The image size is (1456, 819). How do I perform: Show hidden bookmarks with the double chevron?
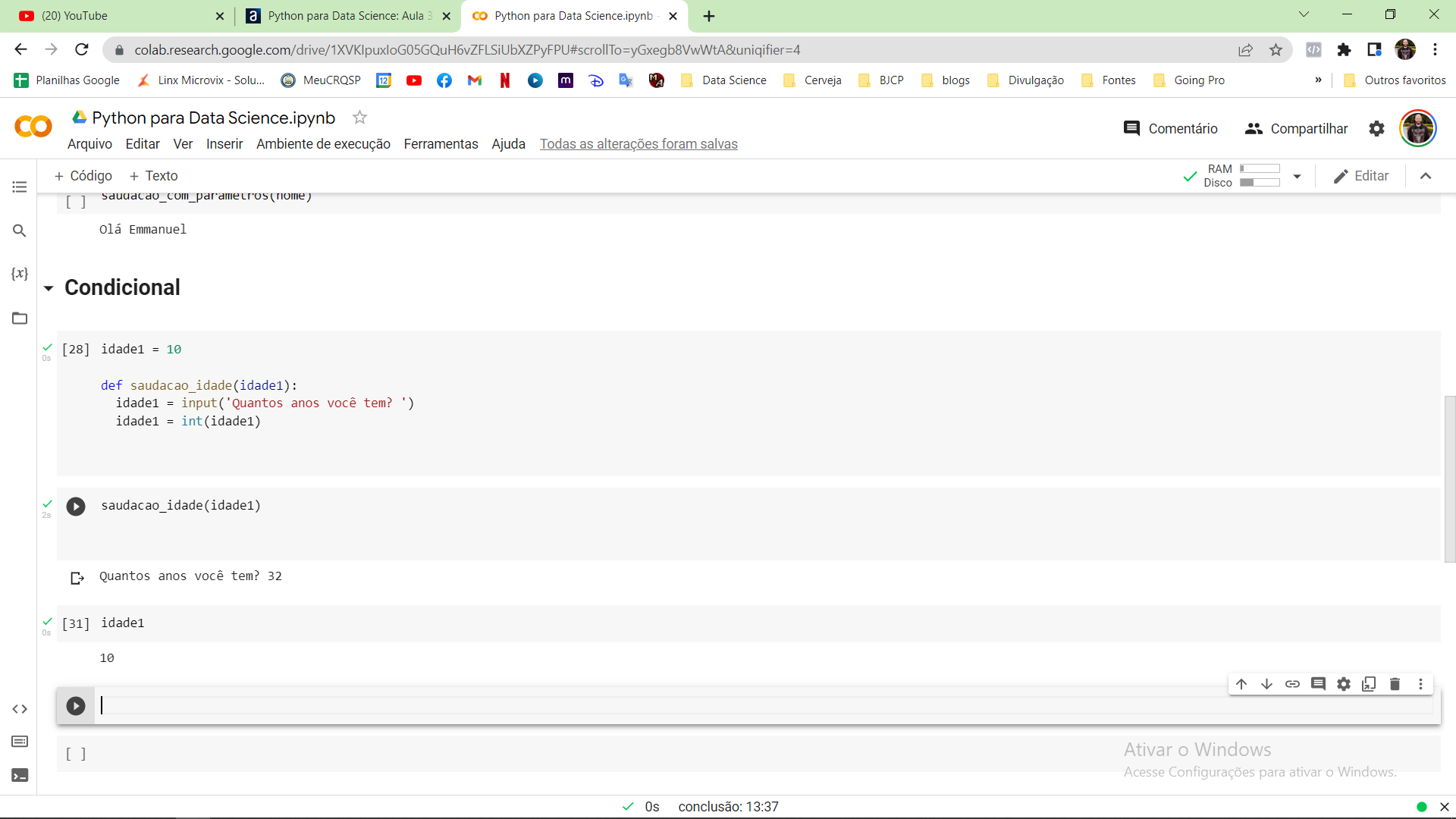click(1318, 80)
